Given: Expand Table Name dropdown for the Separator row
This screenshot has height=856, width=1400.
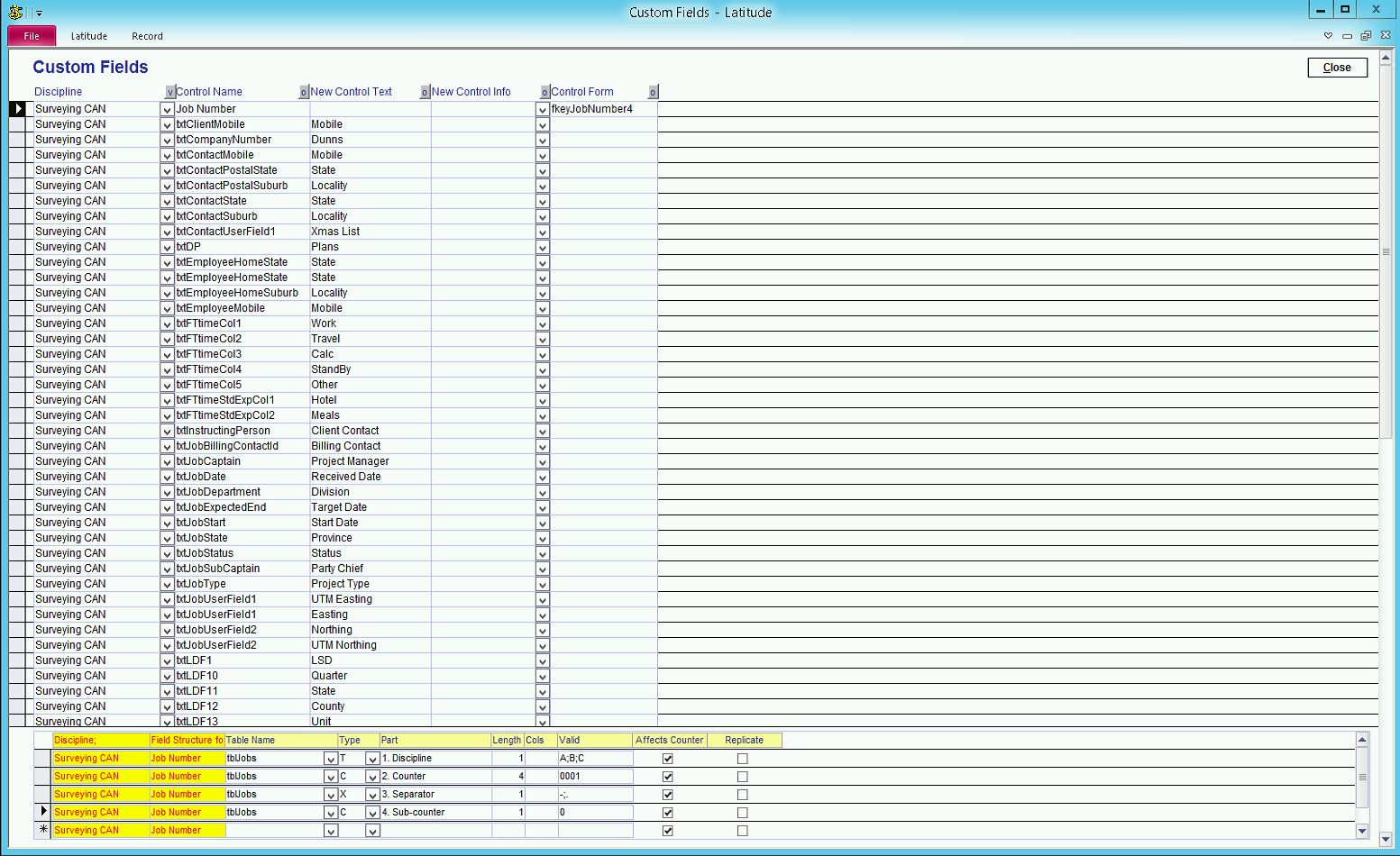Looking at the screenshot, I should (x=330, y=795).
